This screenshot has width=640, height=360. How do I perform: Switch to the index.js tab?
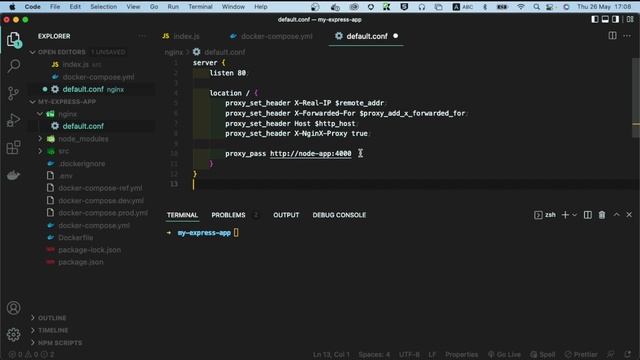(181, 36)
